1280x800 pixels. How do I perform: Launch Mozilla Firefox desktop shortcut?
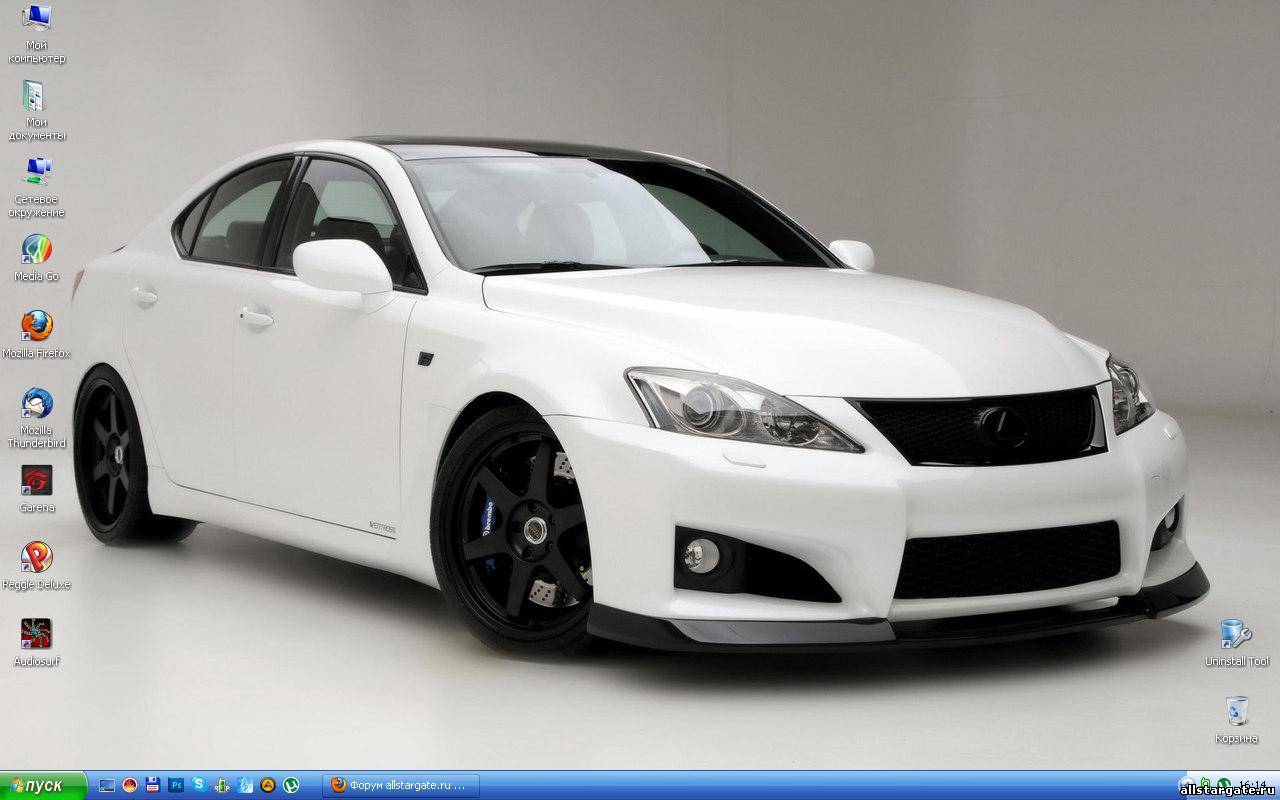point(37,327)
